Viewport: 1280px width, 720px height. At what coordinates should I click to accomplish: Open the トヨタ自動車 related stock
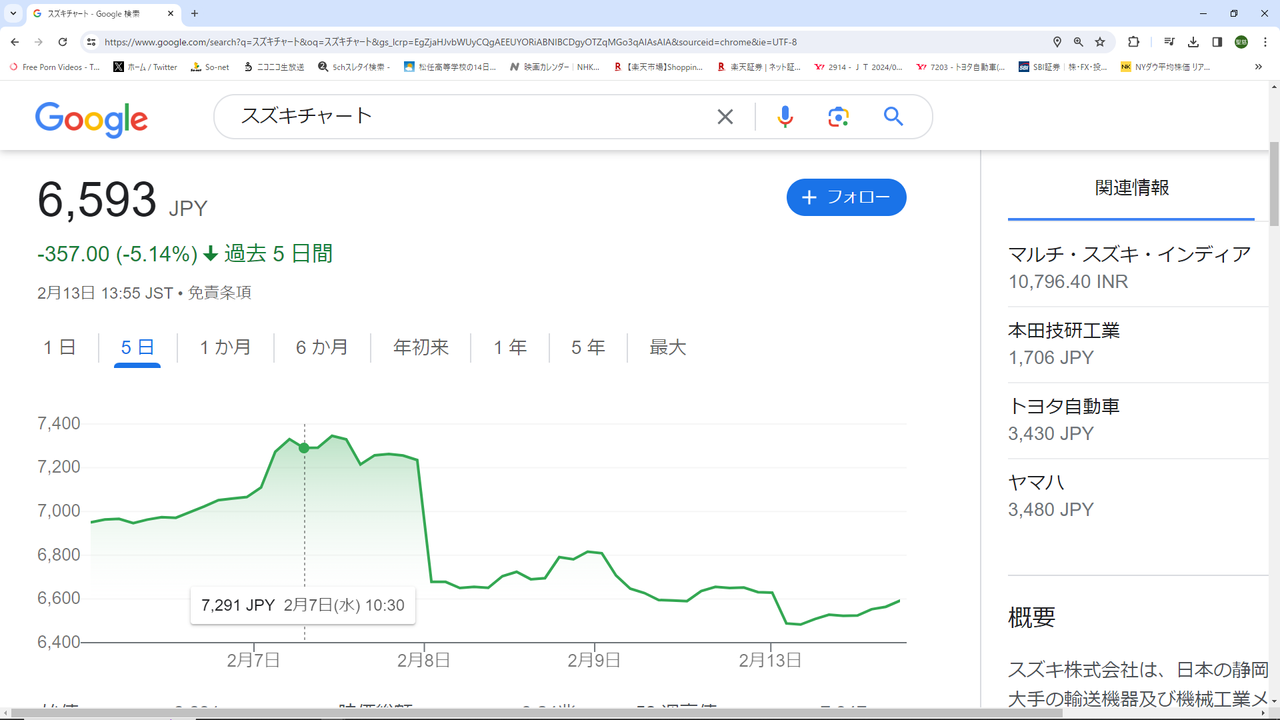tap(1064, 407)
